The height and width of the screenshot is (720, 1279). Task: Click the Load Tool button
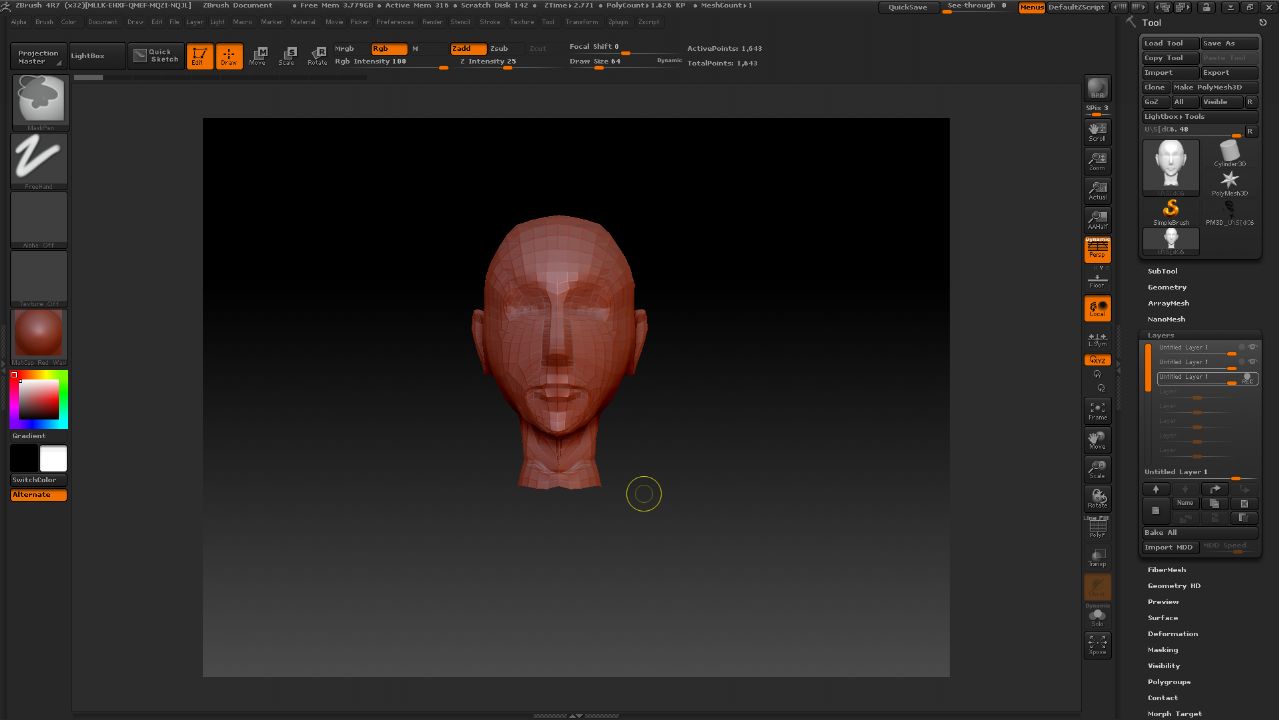[x=1170, y=43]
